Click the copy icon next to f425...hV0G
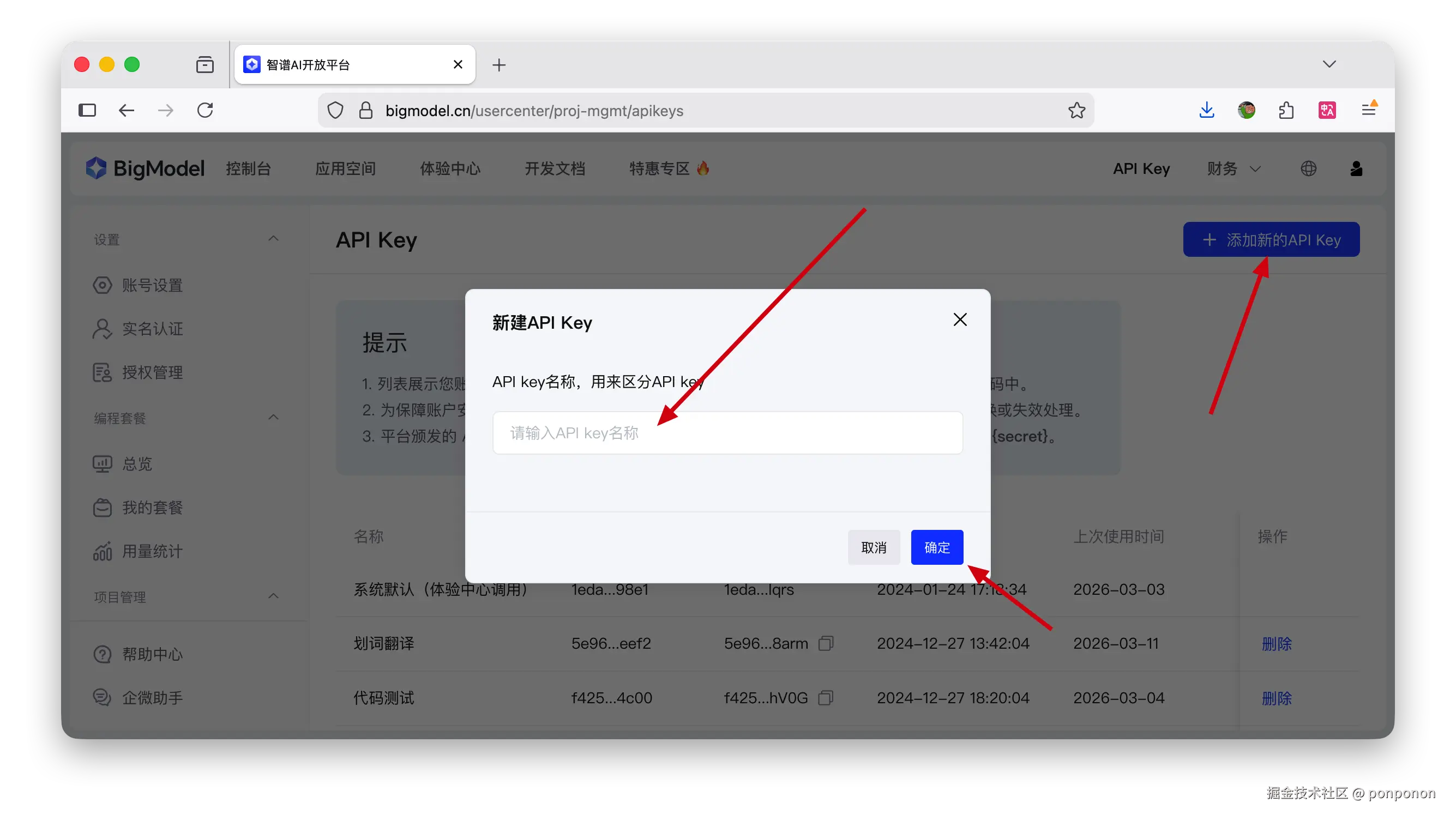The image size is (1456, 821). point(826,697)
